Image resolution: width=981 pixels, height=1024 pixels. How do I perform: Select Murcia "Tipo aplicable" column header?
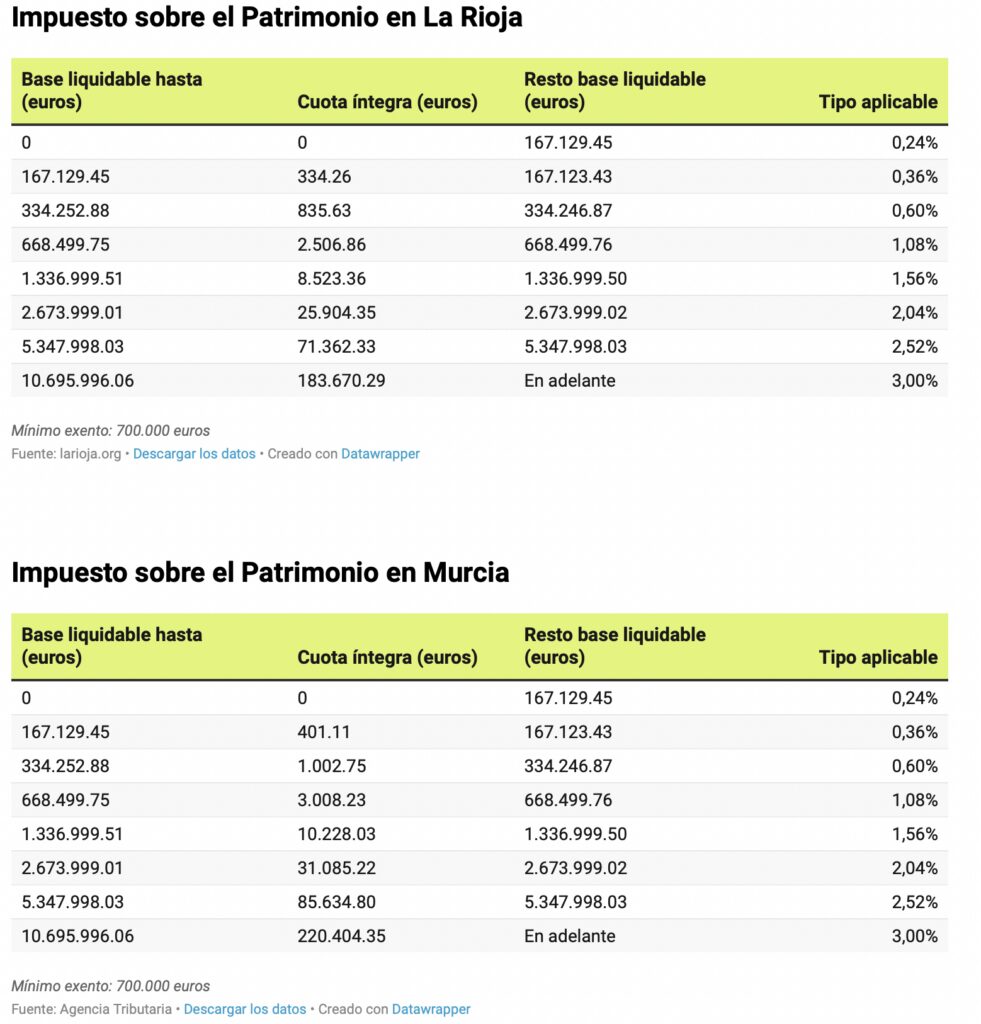click(x=878, y=658)
